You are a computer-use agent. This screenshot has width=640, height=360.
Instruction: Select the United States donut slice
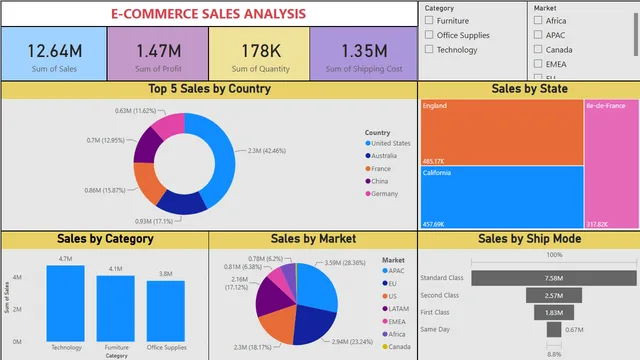pyautogui.click(x=223, y=159)
